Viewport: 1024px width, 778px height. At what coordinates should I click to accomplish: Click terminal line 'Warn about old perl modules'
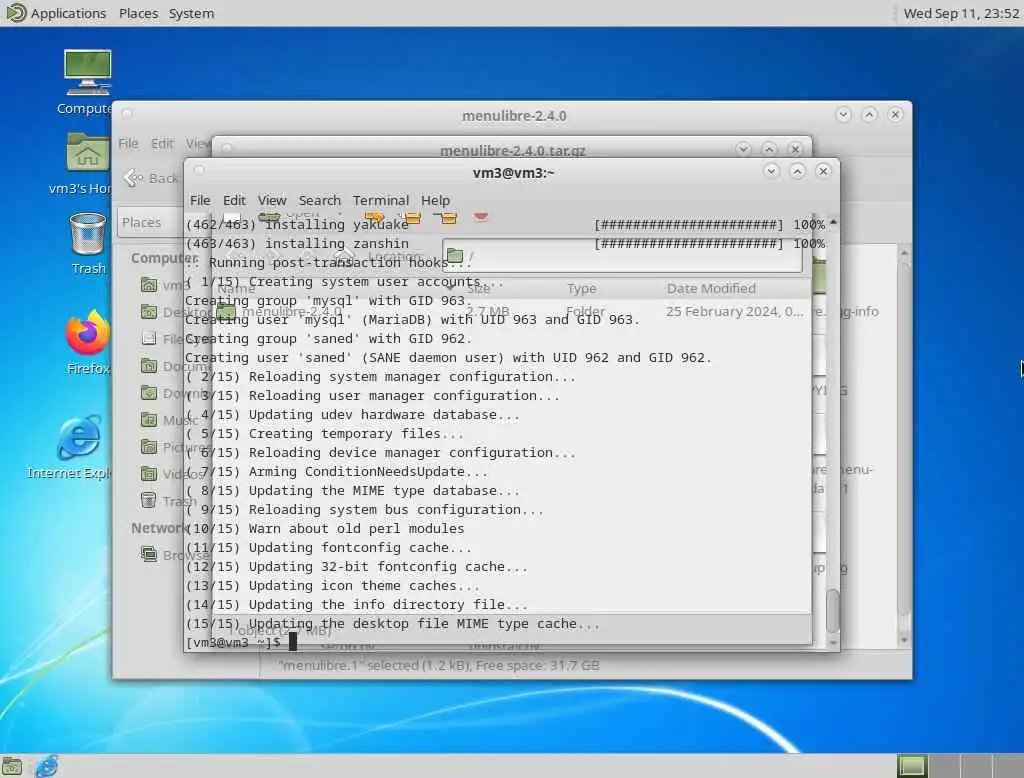pyautogui.click(x=325, y=528)
